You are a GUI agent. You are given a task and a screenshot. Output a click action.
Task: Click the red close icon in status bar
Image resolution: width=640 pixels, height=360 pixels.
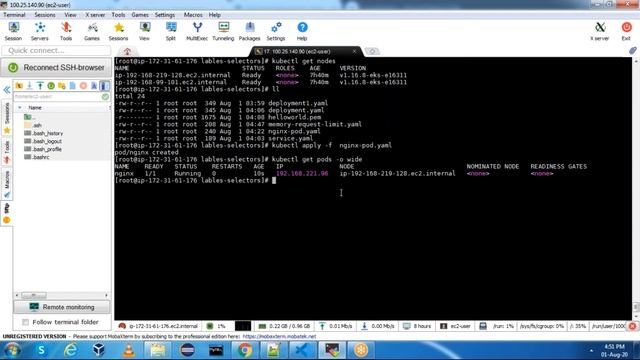(633, 326)
